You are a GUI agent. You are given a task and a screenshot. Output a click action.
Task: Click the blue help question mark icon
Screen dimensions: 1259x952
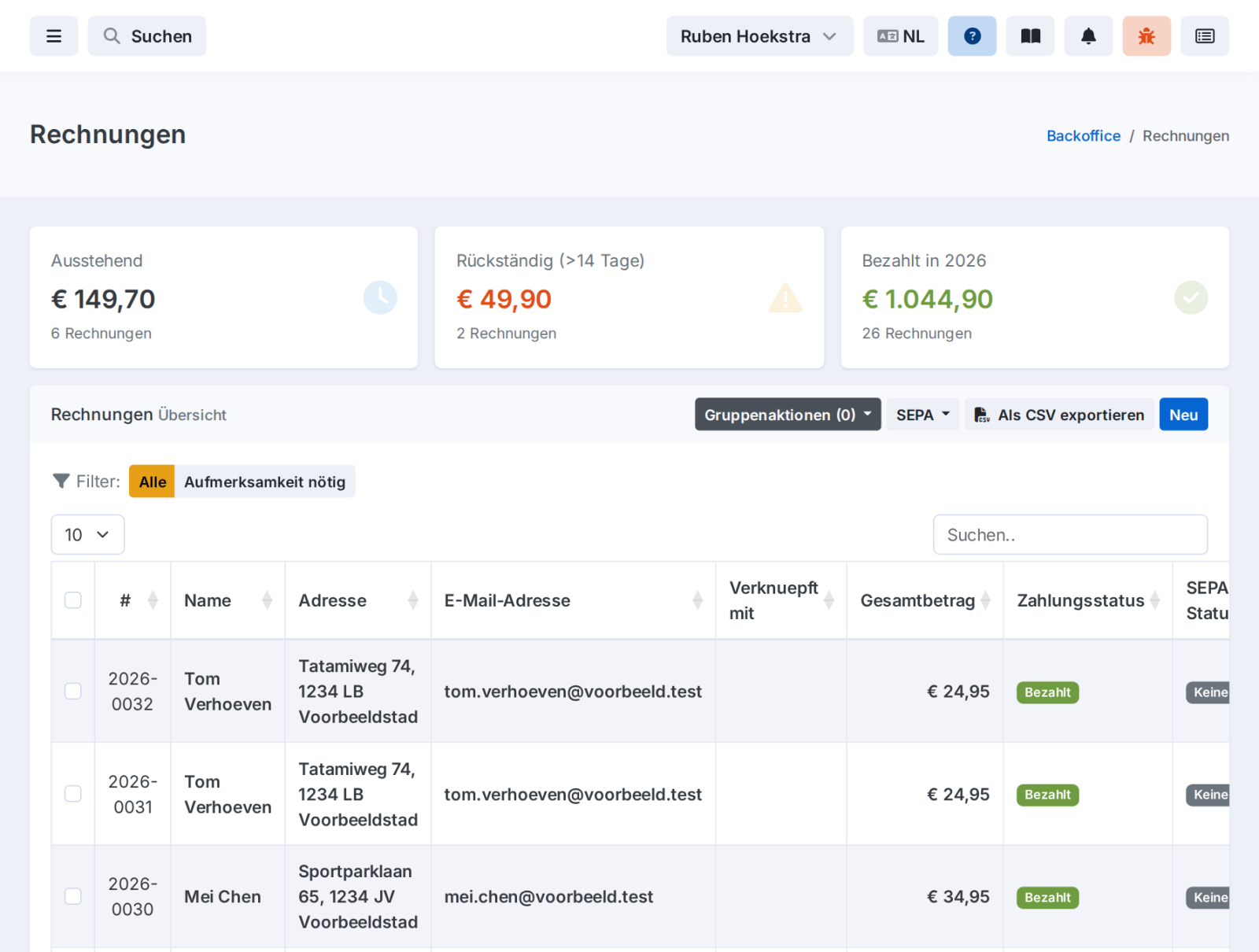pos(972,36)
